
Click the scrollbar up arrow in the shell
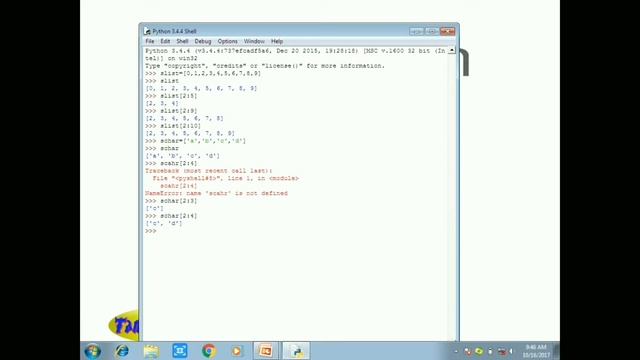tap(451, 51)
